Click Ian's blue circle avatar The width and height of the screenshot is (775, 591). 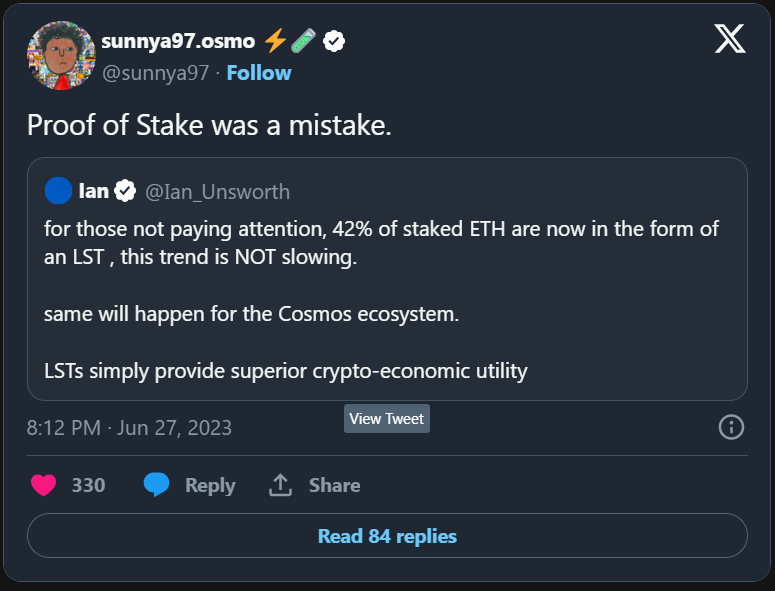(59, 189)
